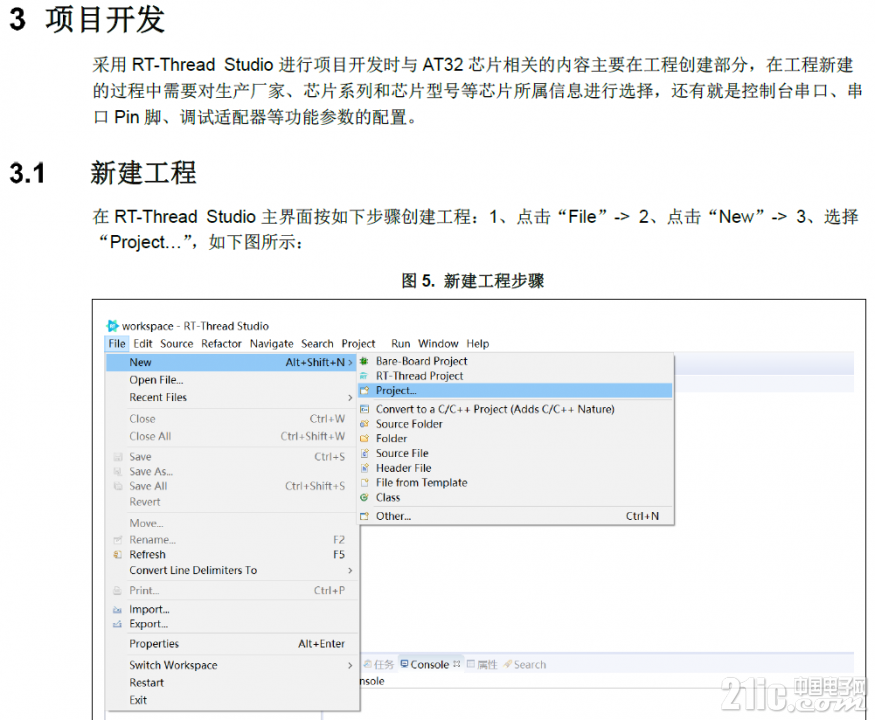Click the RT-Thread Studio window logo icon
The width and height of the screenshot is (875, 720).
(x=112, y=325)
